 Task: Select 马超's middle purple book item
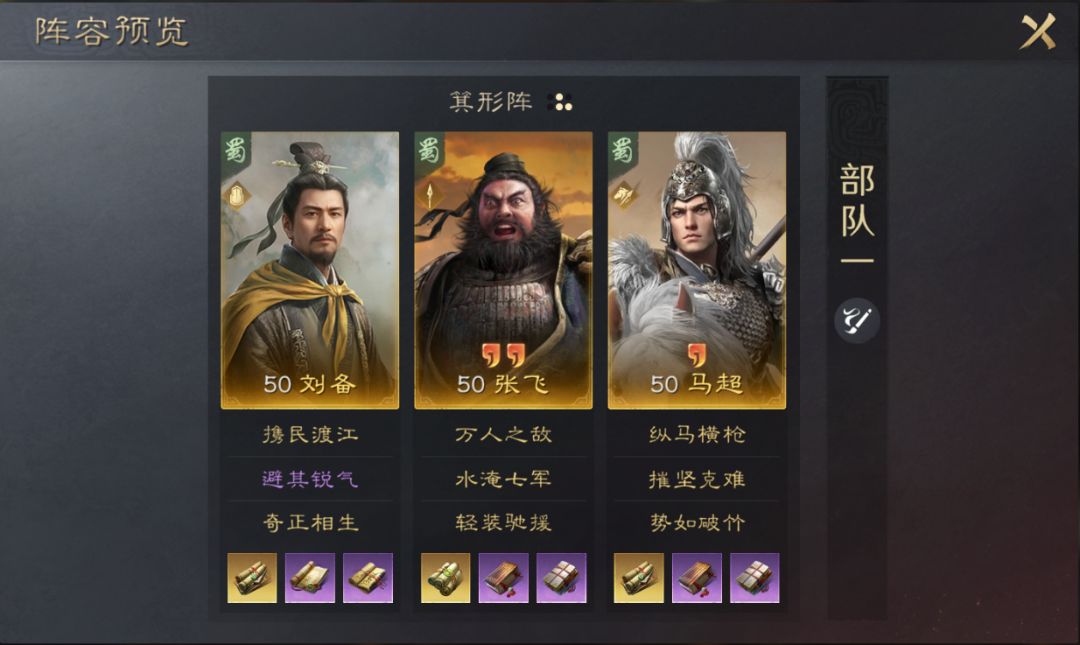click(696, 577)
